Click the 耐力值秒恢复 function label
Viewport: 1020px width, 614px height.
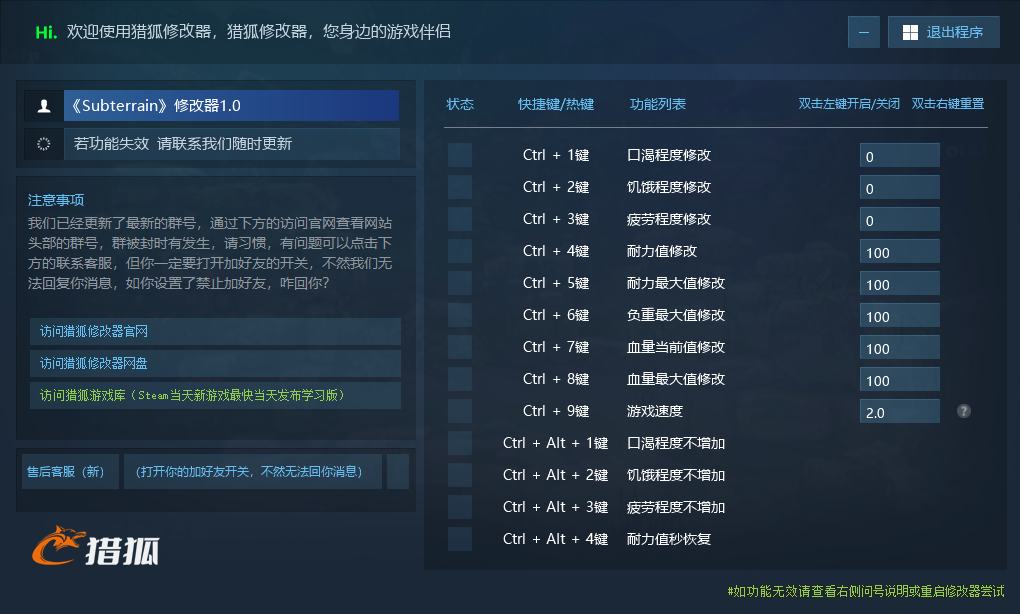[669, 539]
